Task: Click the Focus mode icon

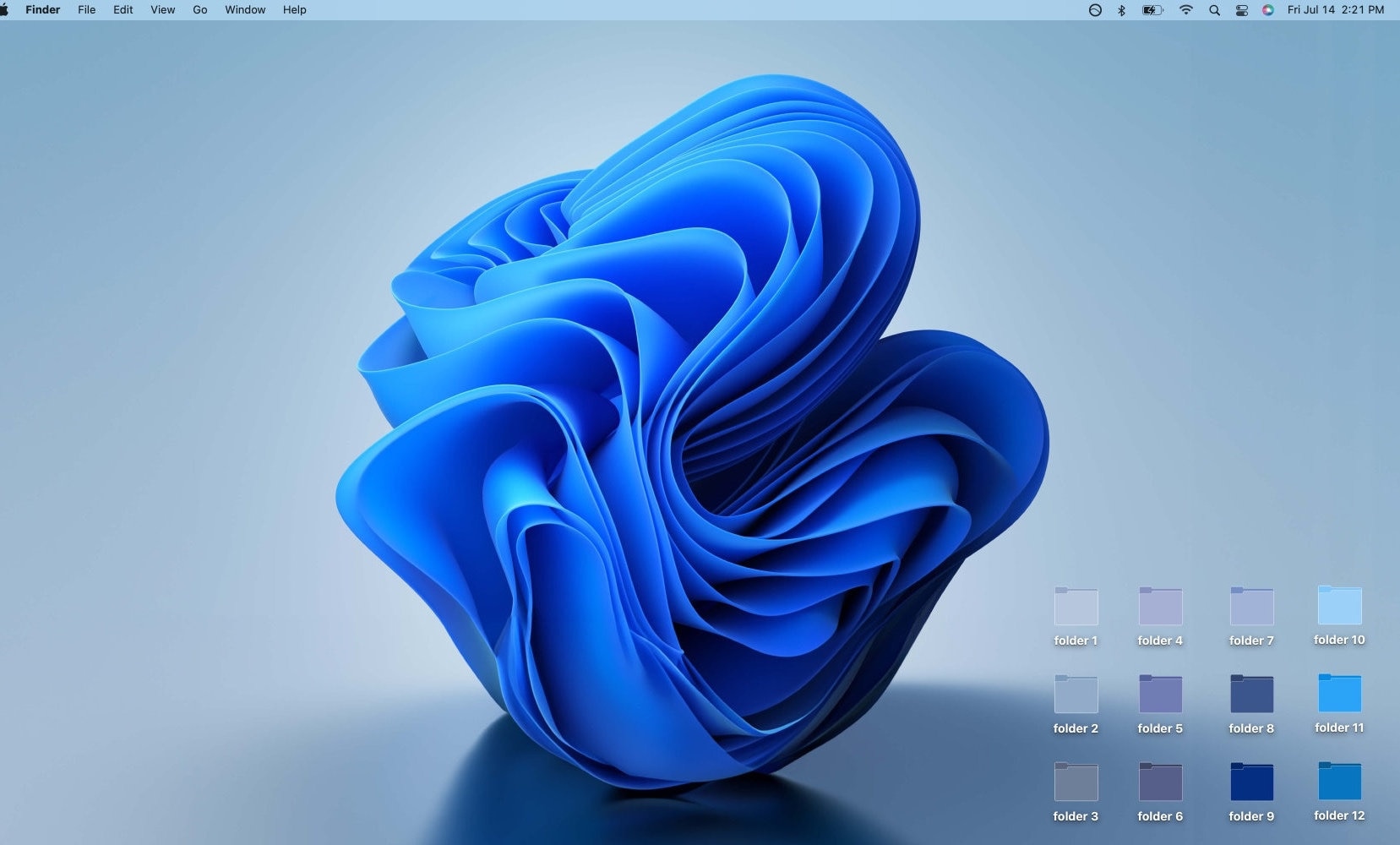Action: pyautogui.click(x=1094, y=9)
